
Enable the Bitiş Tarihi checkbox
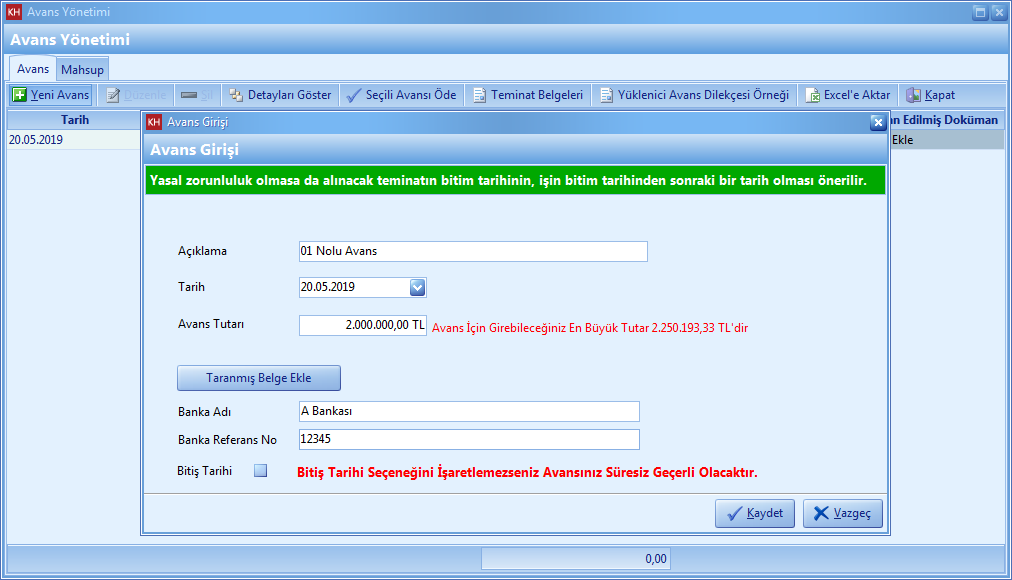click(x=260, y=471)
